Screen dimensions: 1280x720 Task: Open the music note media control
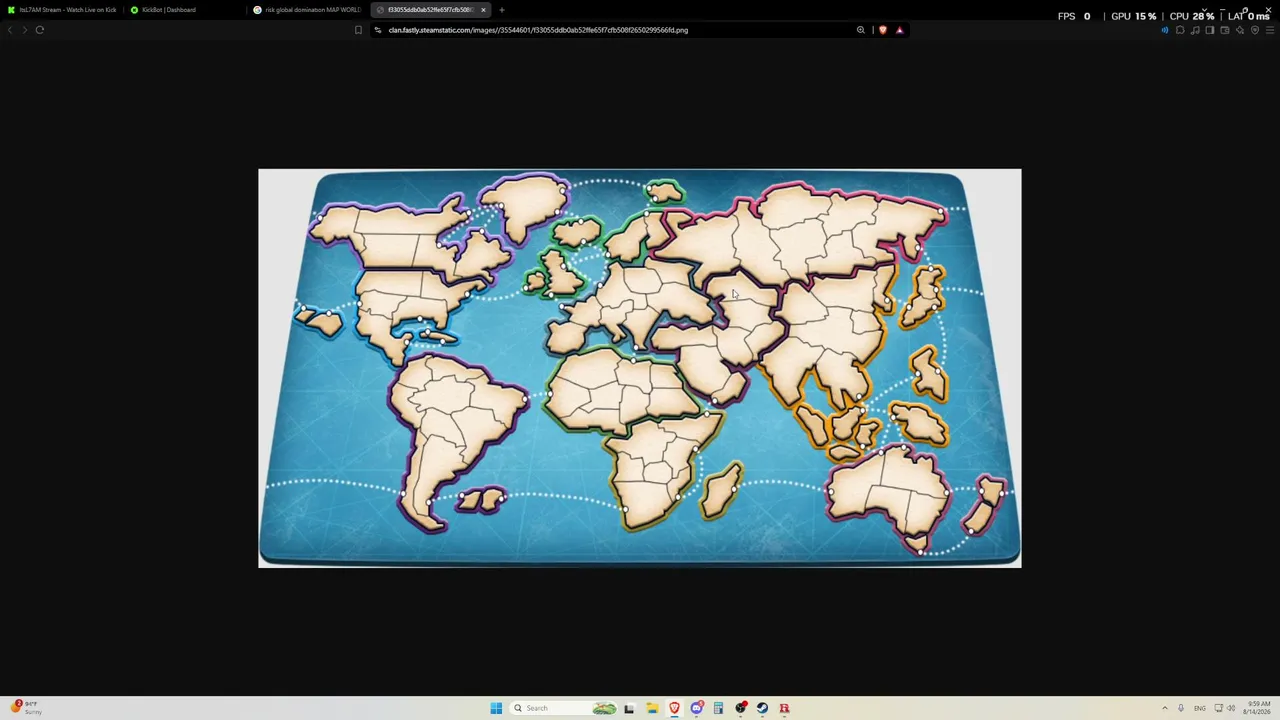1195,30
